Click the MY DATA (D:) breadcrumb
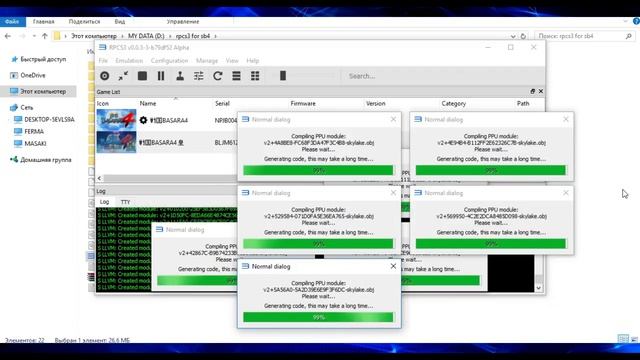The image size is (640, 360). click(146, 36)
